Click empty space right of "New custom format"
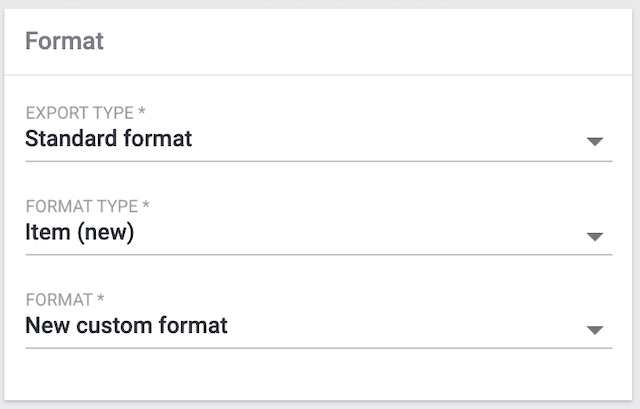Viewport: 640px width, 409px height. 400,326
